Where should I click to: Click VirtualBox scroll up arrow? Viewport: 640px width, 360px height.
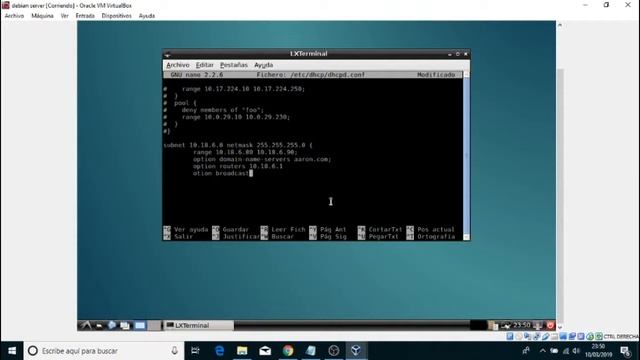[x=560, y=25]
